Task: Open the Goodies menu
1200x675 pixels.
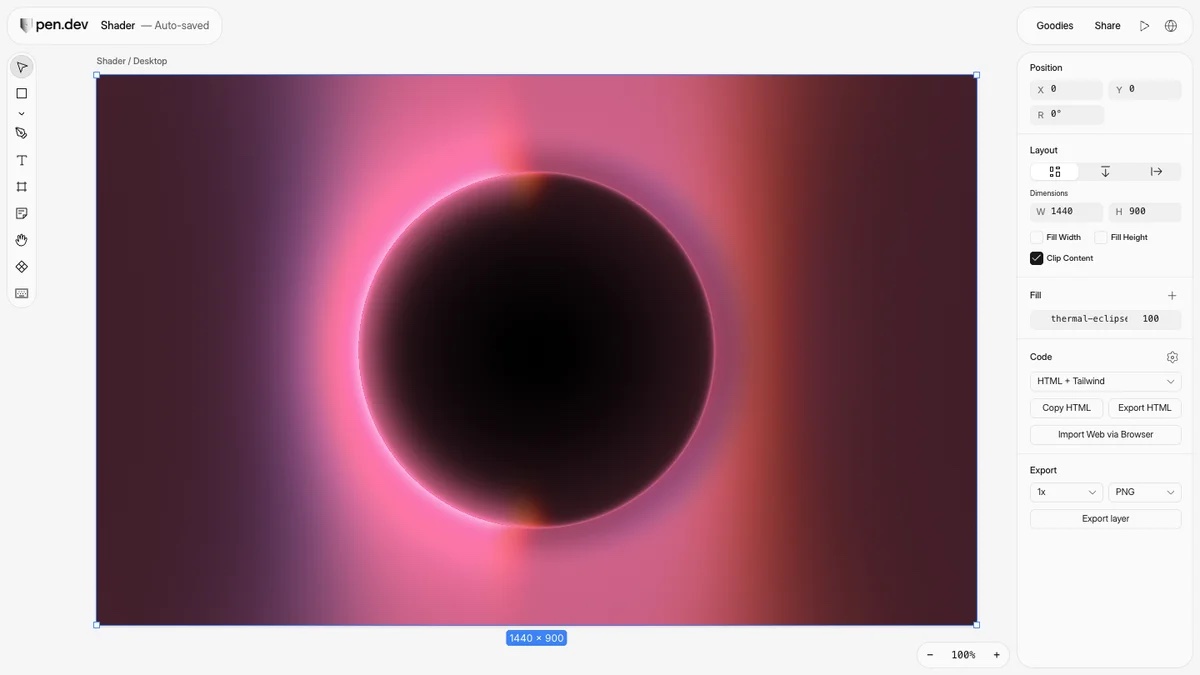Action: pyautogui.click(x=1054, y=26)
